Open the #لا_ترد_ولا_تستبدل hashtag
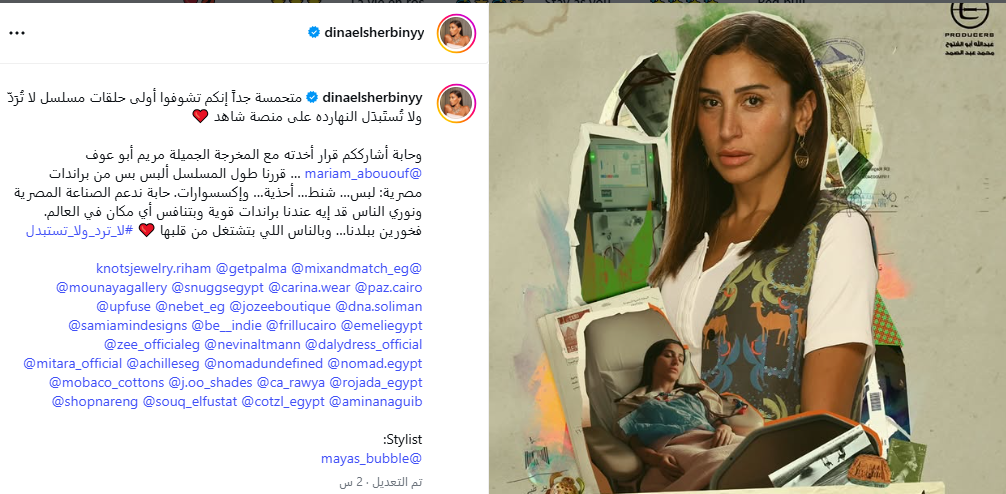The image size is (1006, 494). pos(79,230)
